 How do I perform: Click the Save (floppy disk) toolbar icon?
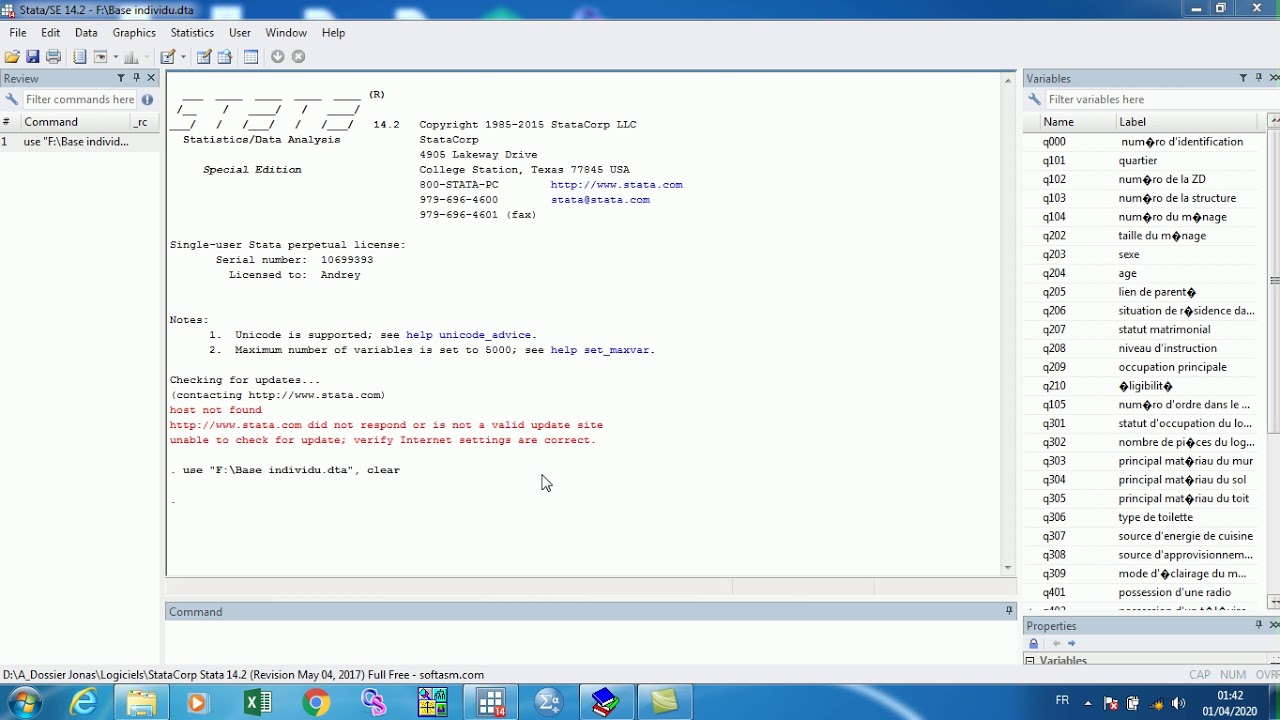[33, 57]
